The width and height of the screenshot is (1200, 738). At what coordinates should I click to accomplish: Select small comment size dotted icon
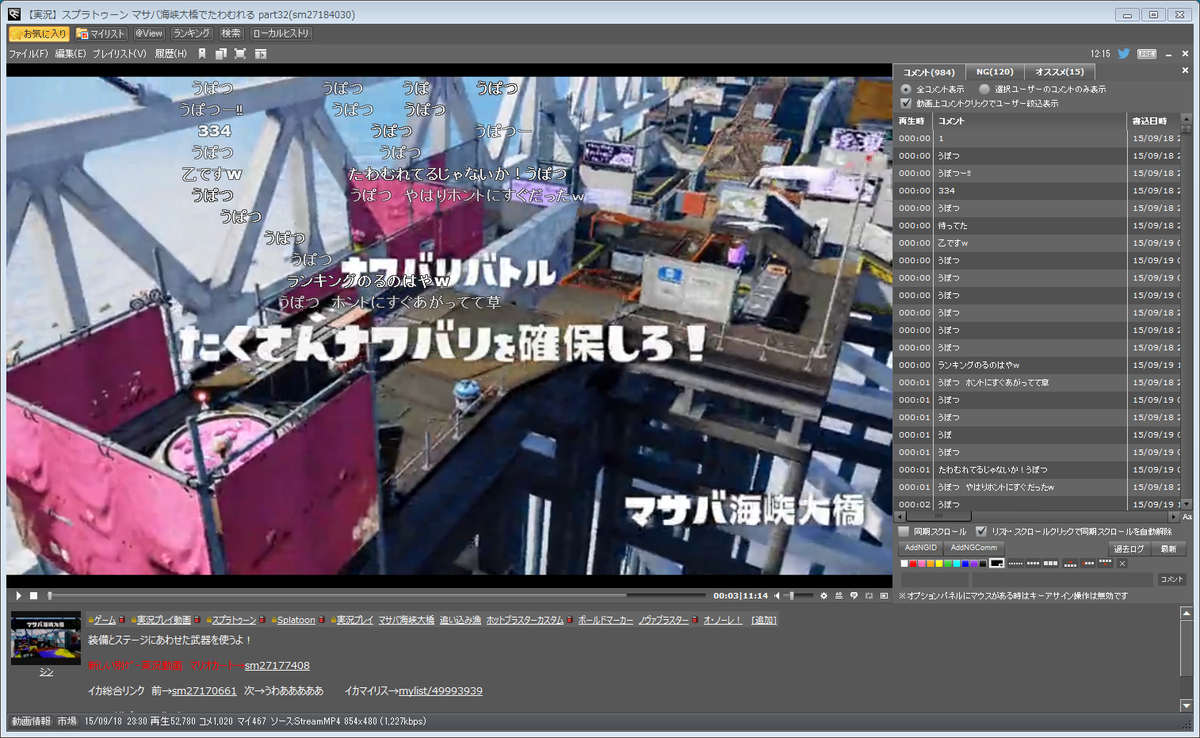click(x=1016, y=563)
